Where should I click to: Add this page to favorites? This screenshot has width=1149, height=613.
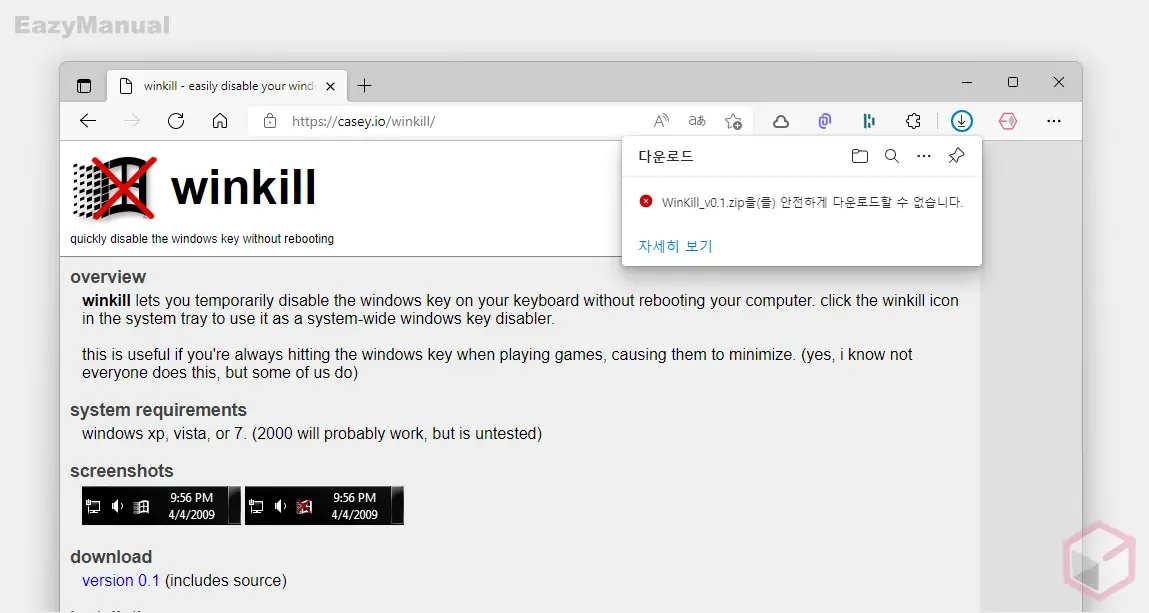tap(733, 121)
